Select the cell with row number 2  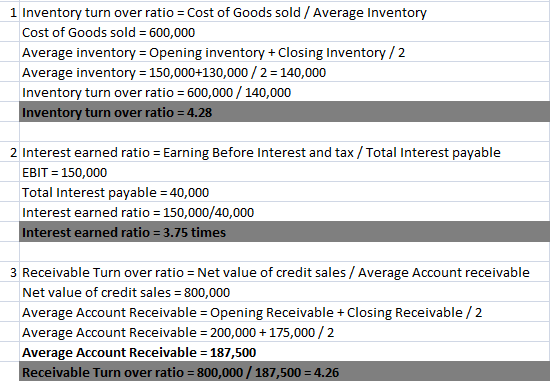[x=9, y=152]
